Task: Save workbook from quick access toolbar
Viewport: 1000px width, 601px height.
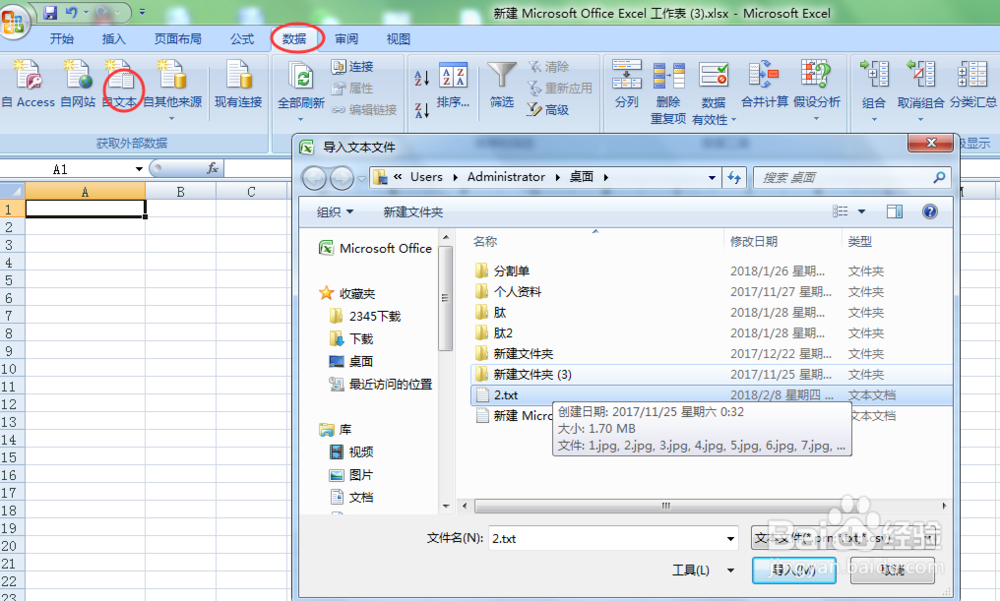Action: tap(50, 12)
